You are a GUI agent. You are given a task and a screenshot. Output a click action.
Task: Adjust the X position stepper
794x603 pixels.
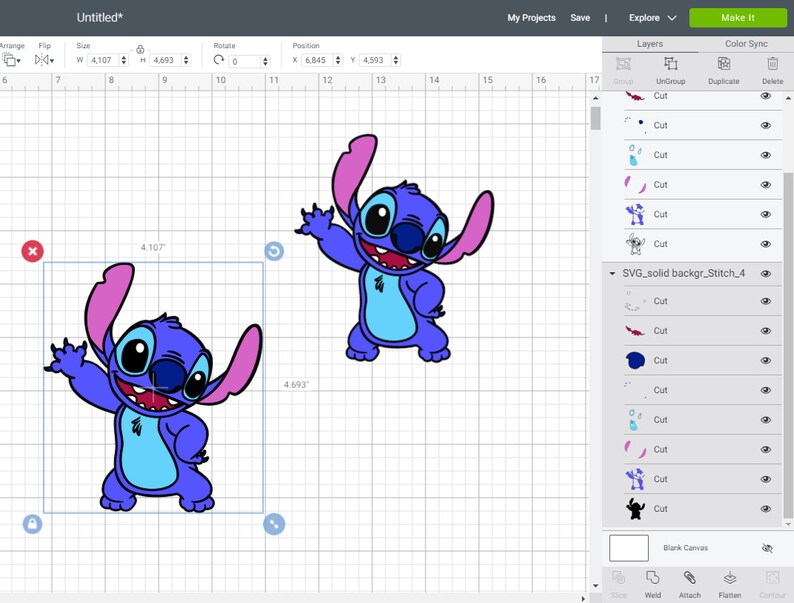coord(338,60)
